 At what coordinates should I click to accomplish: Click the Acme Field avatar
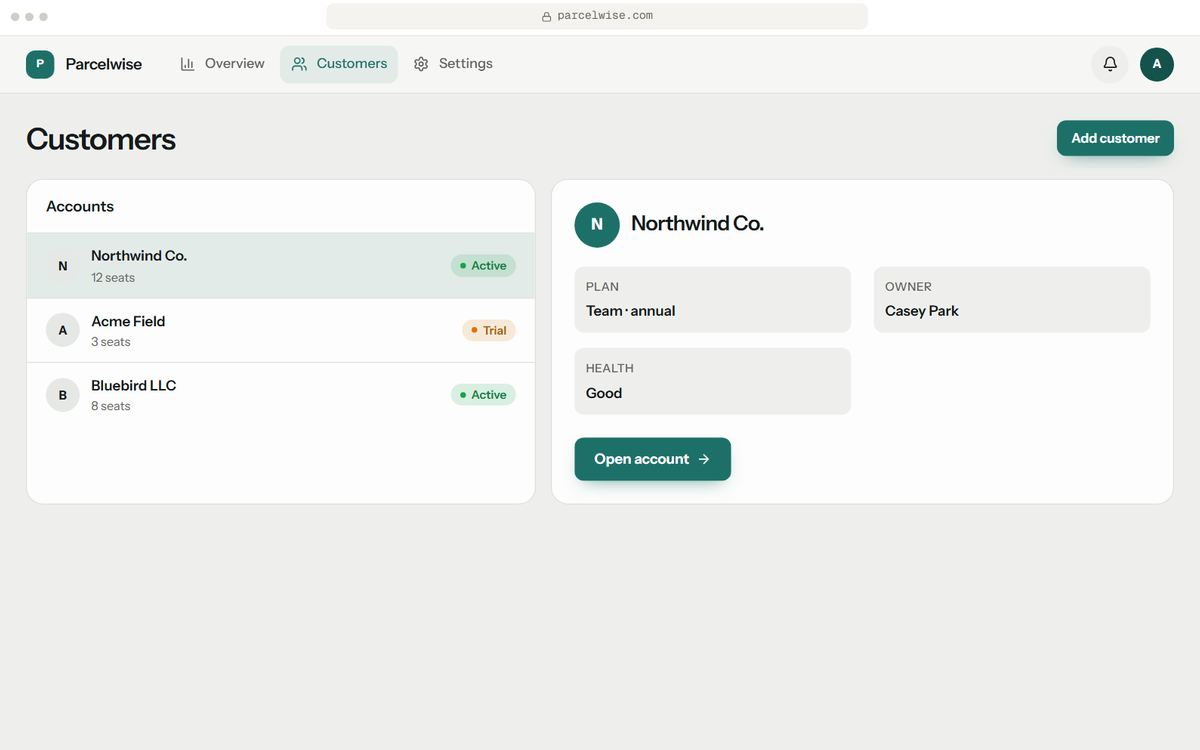coord(63,330)
